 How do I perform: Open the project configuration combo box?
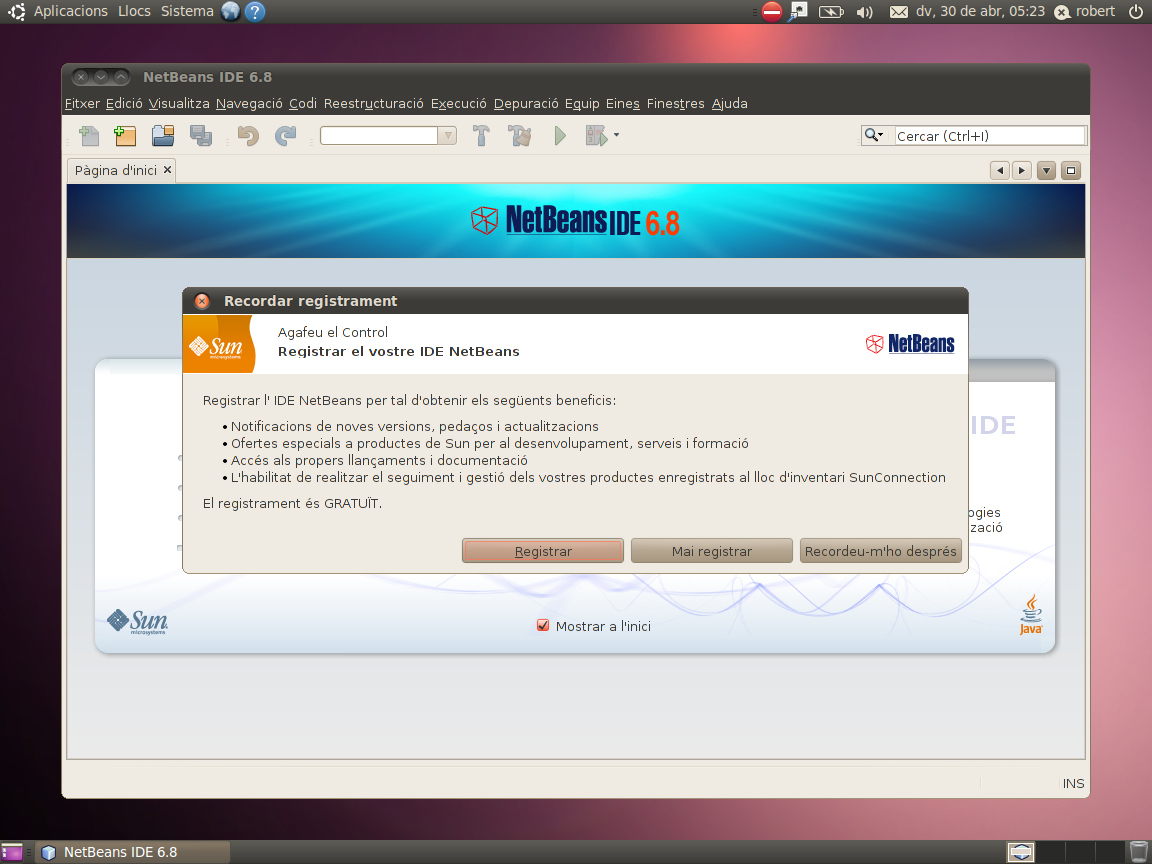click(388, 136)
